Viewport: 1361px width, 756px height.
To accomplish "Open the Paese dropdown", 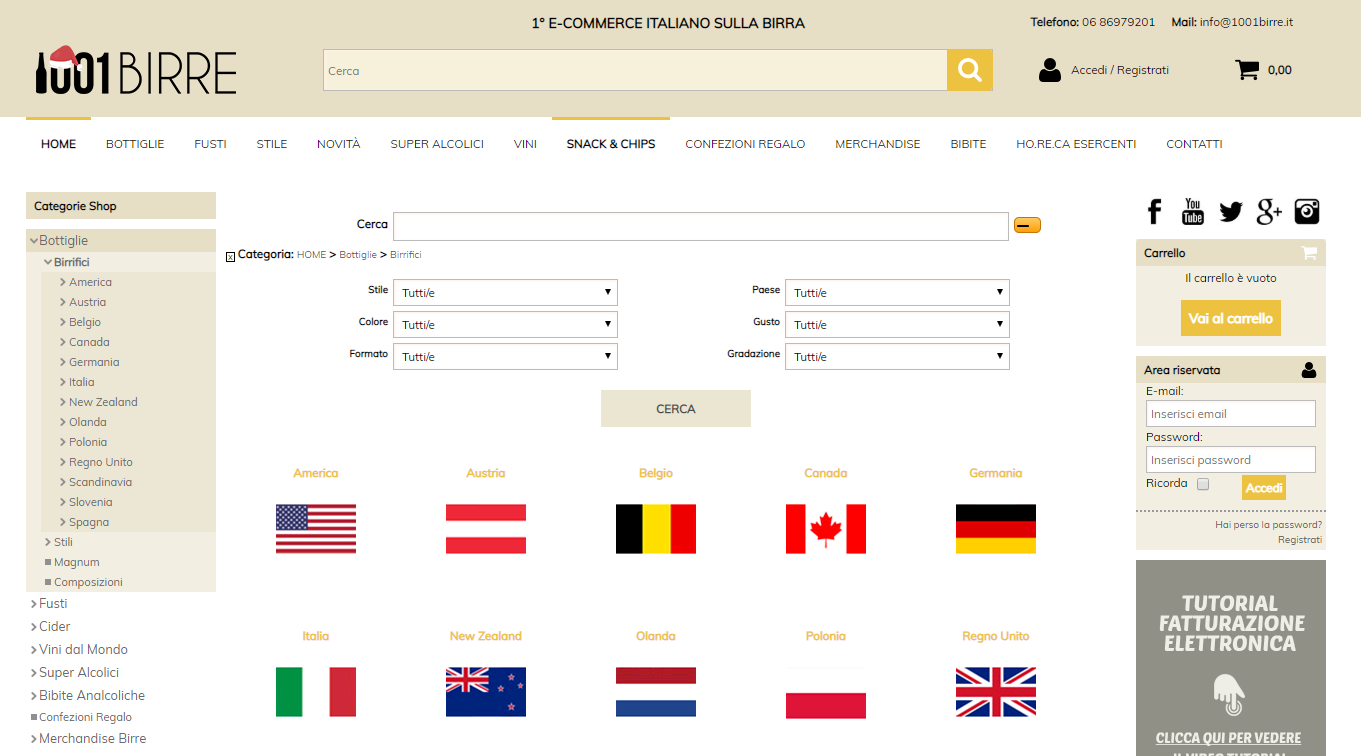I will click(897, 293).
